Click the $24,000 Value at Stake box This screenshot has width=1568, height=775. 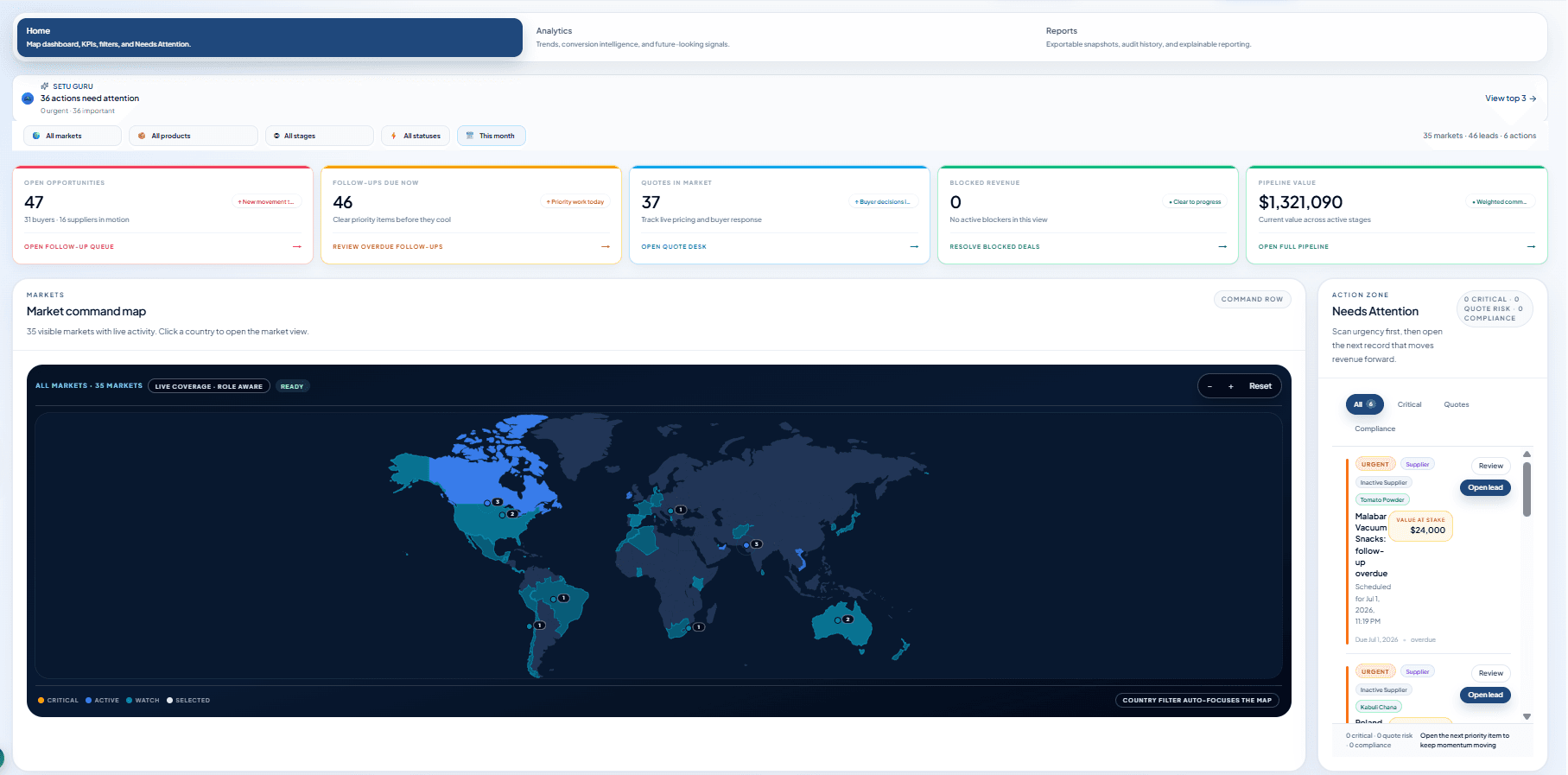pos(1421,526)
